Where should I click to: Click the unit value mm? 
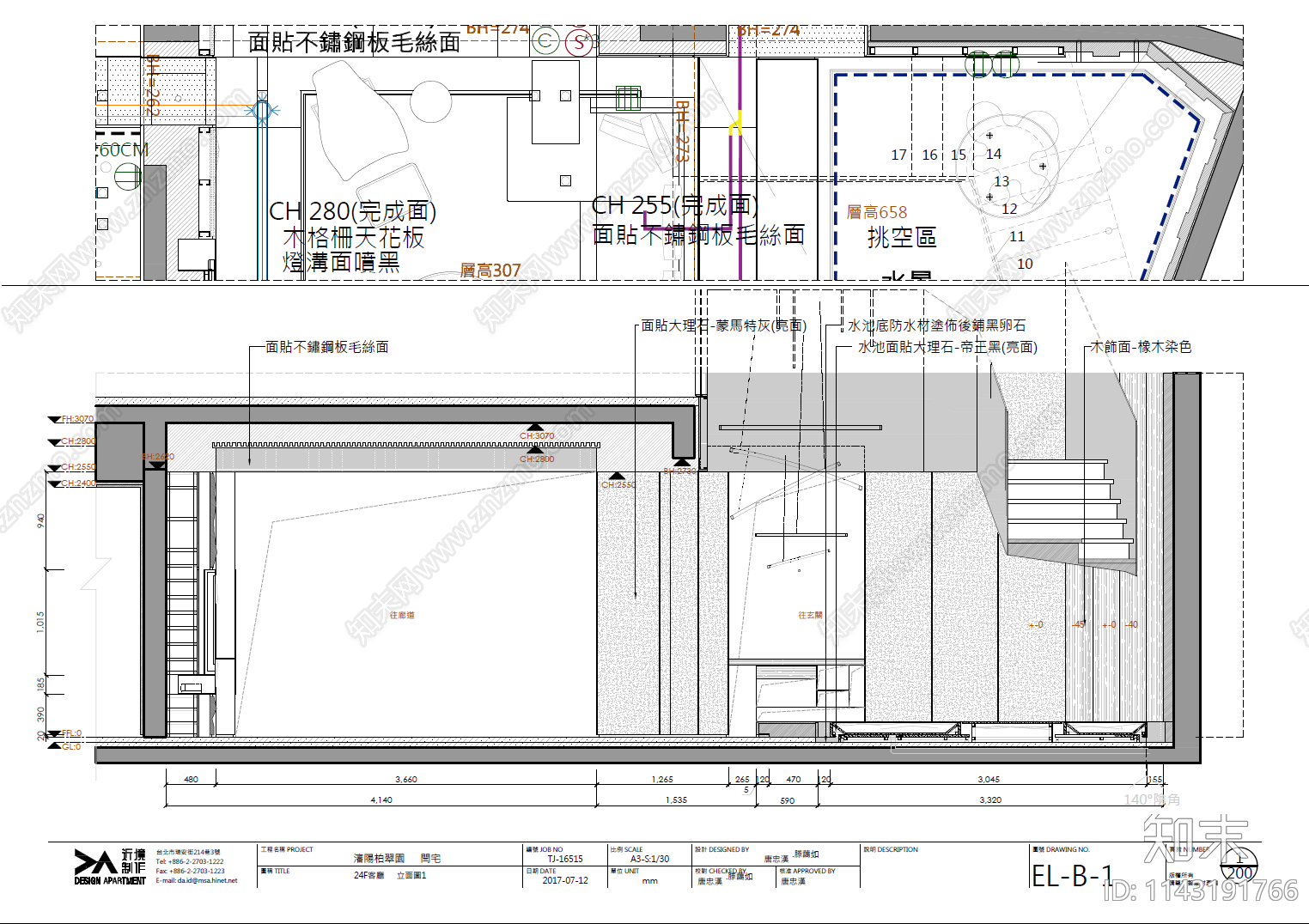(x=650, y=881)
